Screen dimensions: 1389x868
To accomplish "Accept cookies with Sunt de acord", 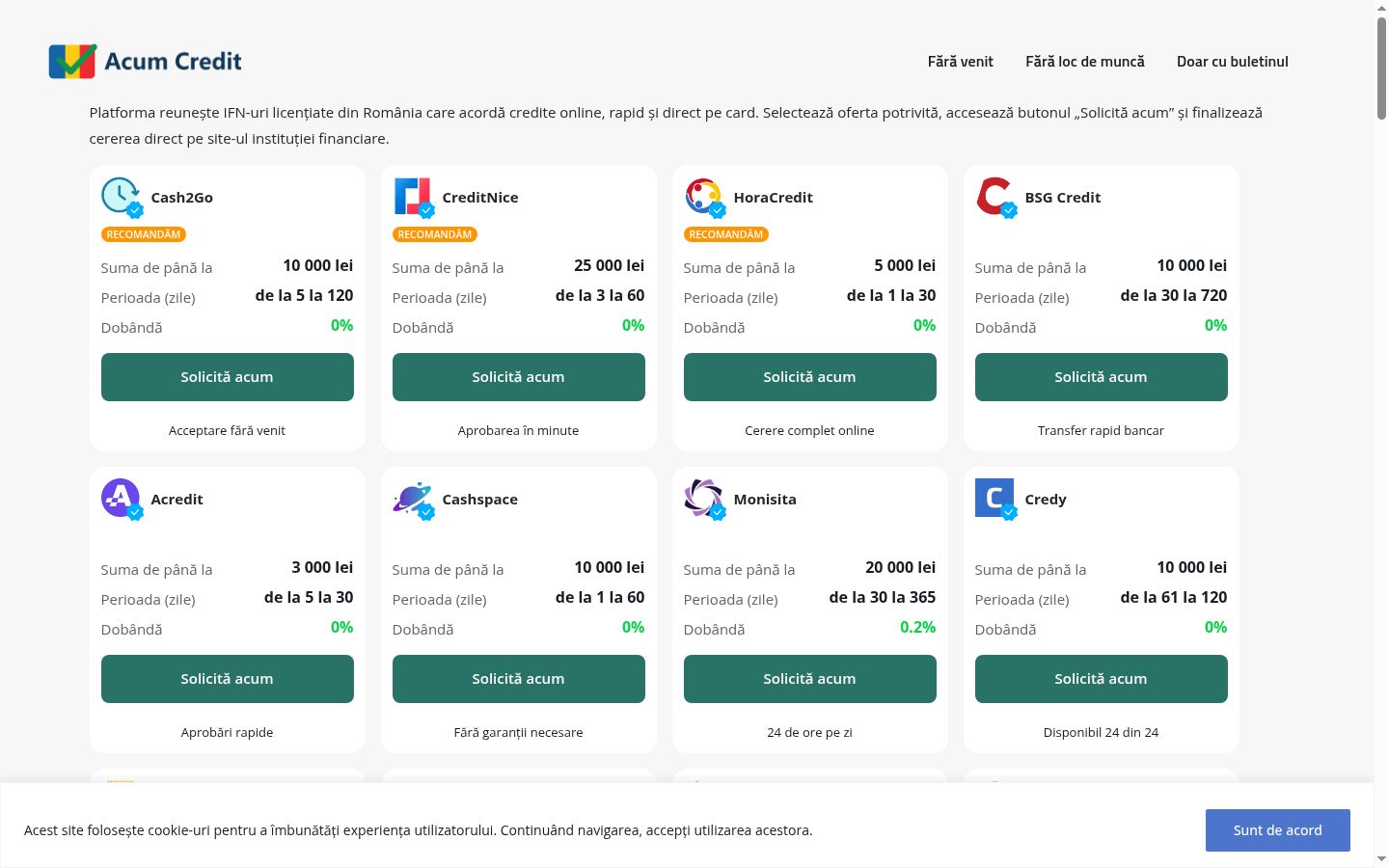I will 1278,830.
